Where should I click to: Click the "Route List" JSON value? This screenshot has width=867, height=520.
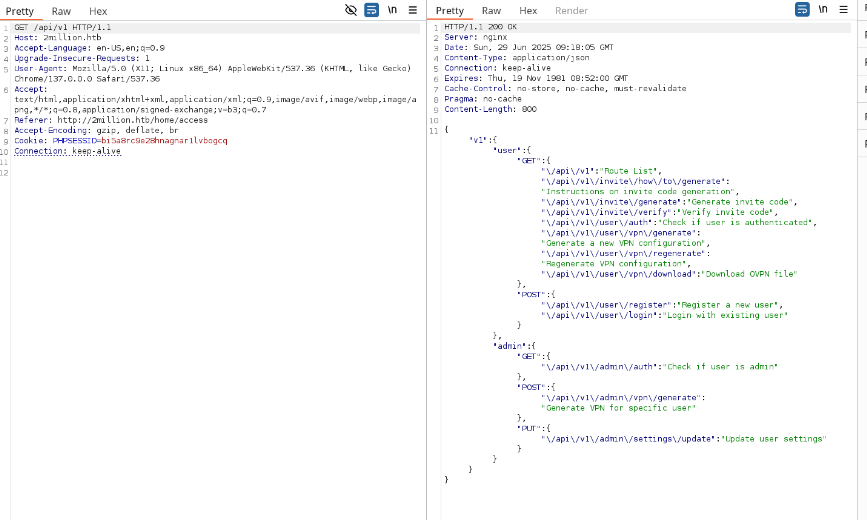pyautogui.click(x=630, y=171)
